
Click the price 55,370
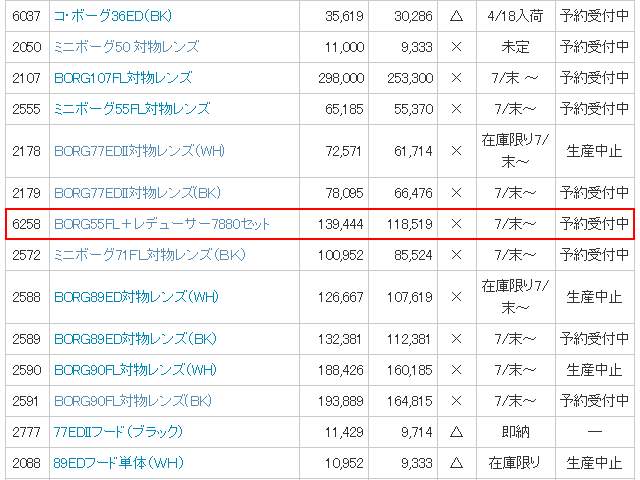[x=413, y=109]
